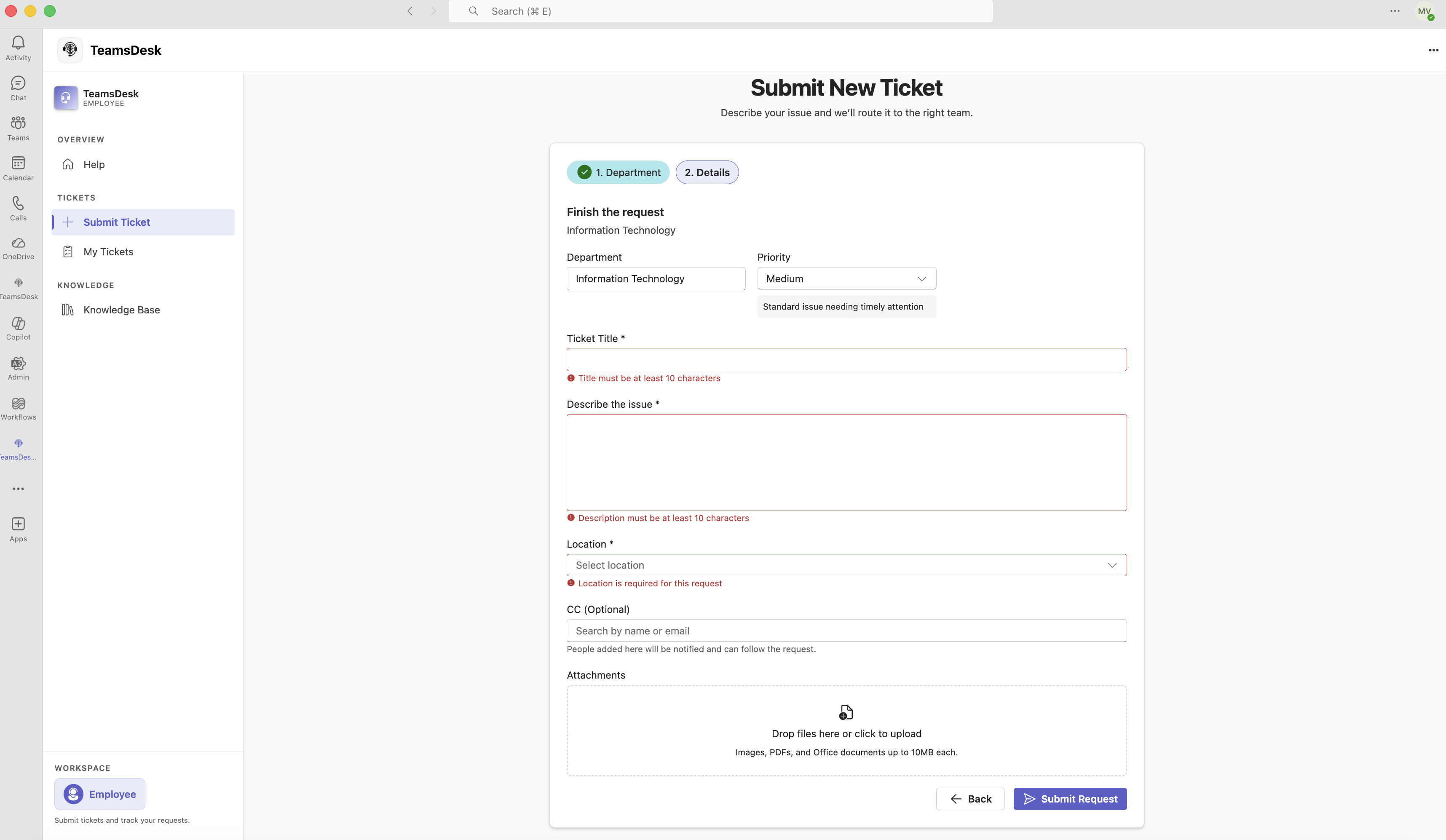This screenshot has height=840, width=1446.
Task: Click Drop files here upload area
Action: [846, 730]
